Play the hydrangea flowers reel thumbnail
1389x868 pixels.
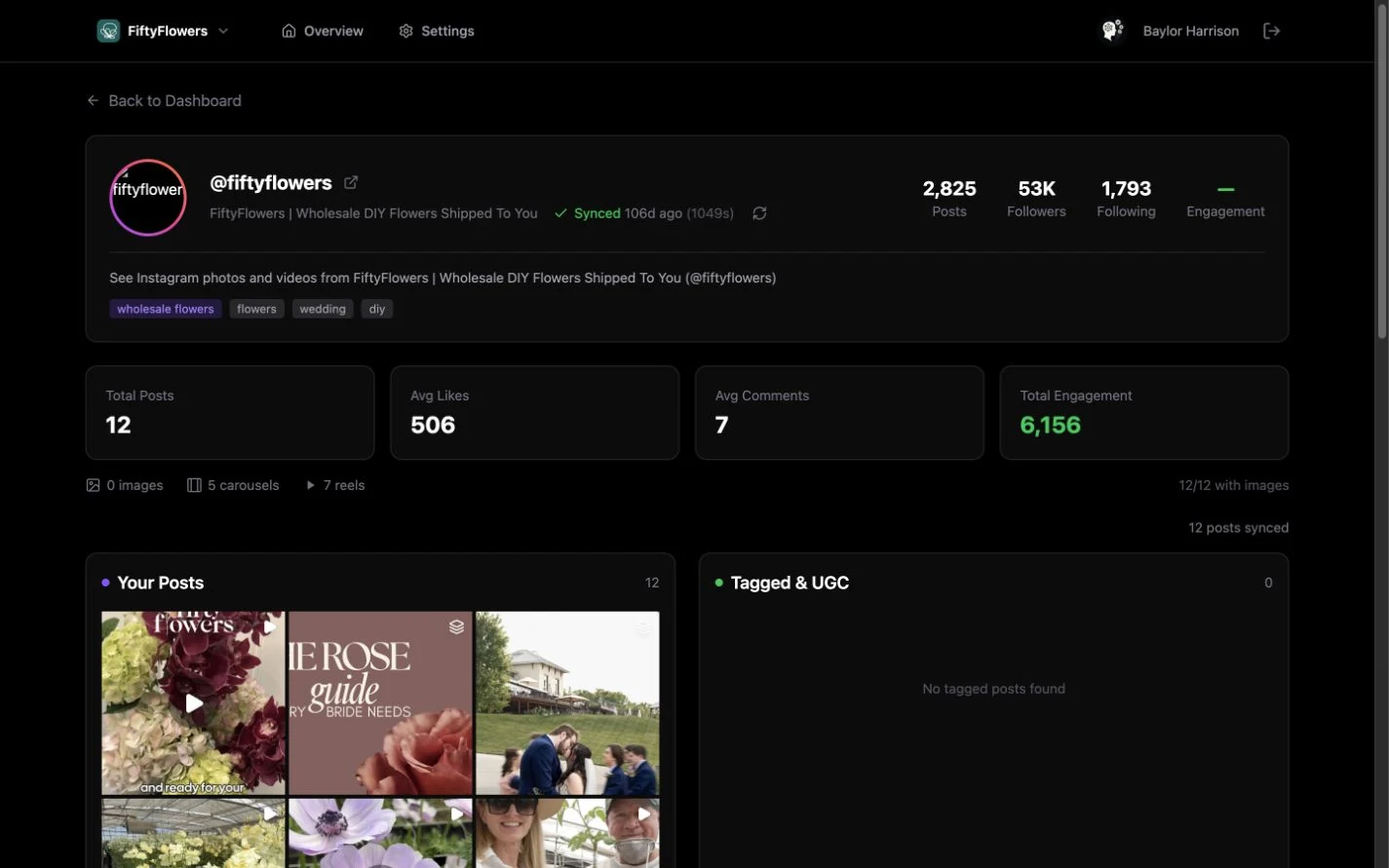193,703
